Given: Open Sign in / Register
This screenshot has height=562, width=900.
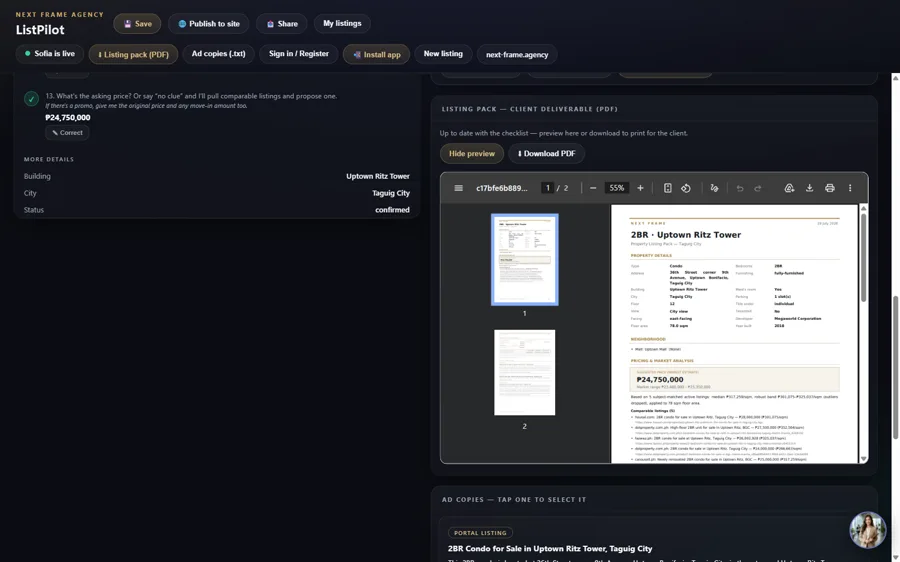Looking at the screenshot, I should tap(298, 53).
